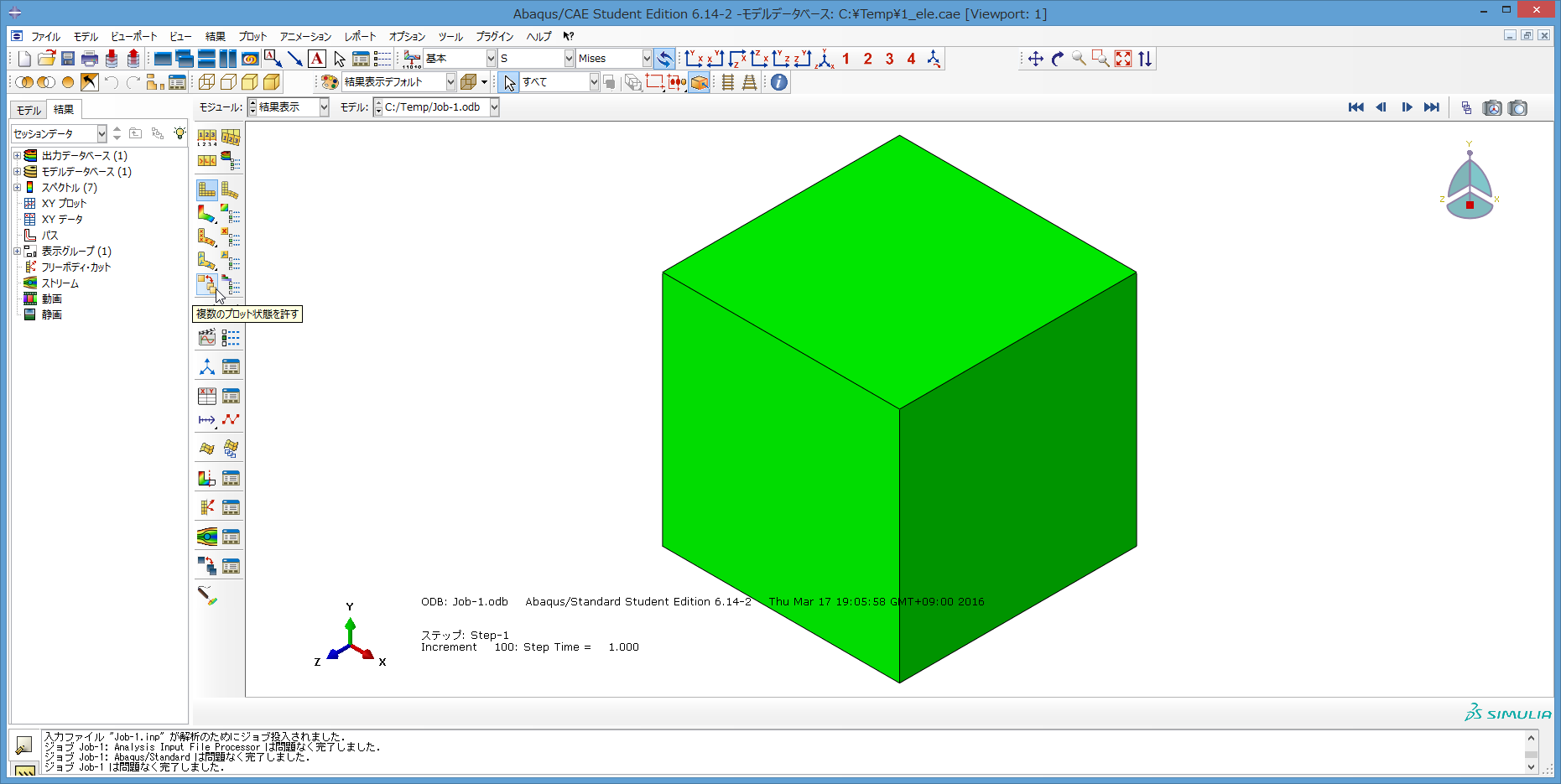Image resolution: width=1561 pixels, height=784 pixels.
Task: Open the model dropdown C:/Temp/Job-1.odb
Action: tap(437, 107)
